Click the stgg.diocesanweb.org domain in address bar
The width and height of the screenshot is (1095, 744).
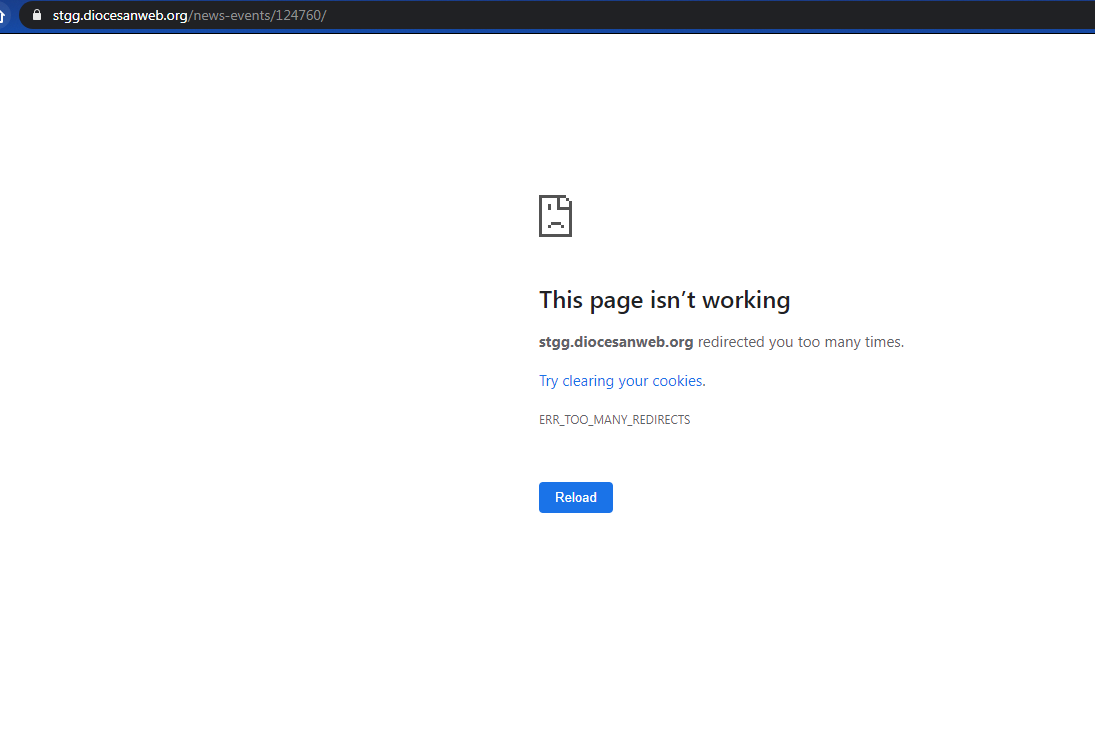coord(120,15)
